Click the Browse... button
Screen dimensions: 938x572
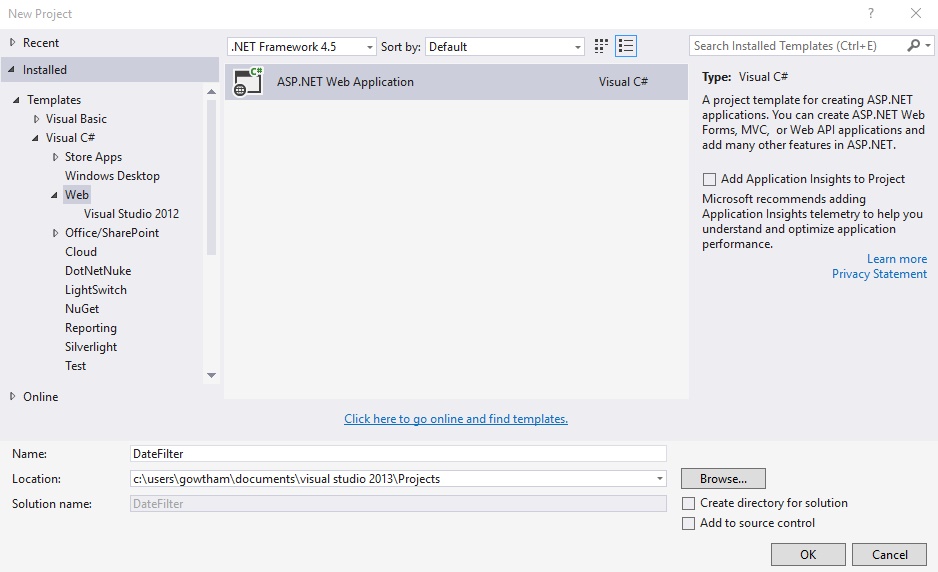[723, 479]
